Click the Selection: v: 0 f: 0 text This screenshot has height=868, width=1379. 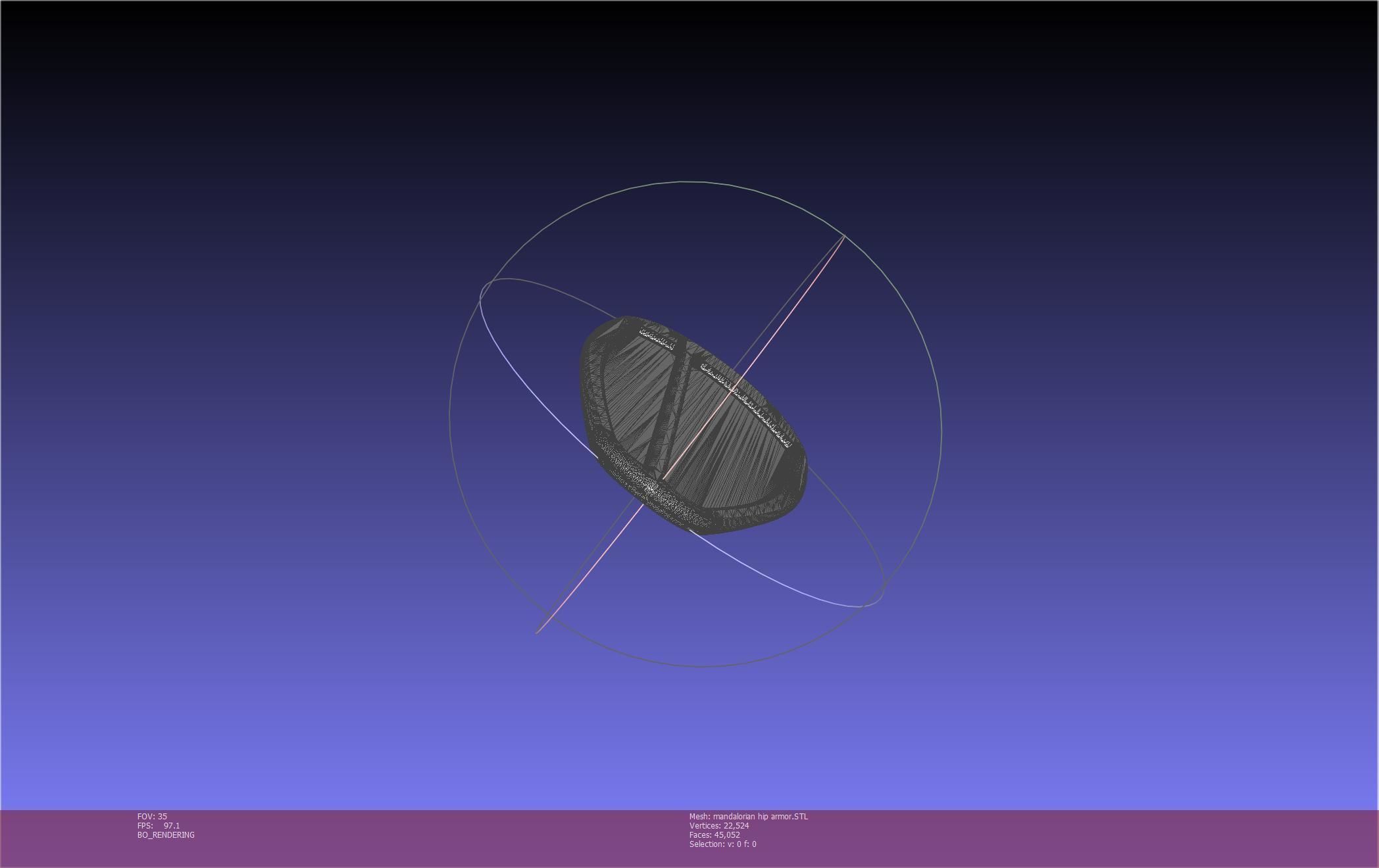(722, 844)
